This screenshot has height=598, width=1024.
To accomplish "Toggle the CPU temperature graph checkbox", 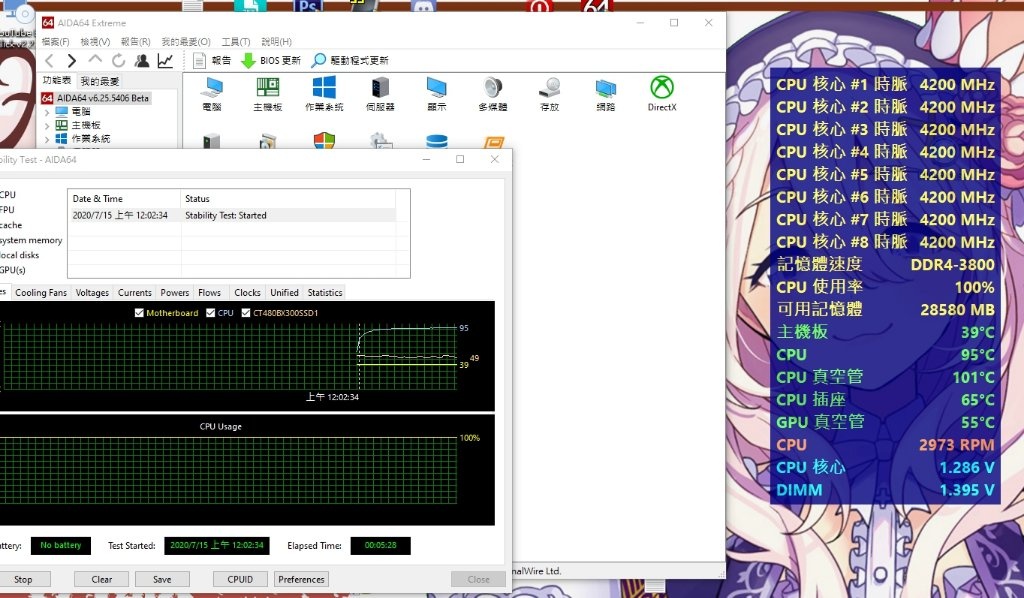I will [x=210, y=313].
